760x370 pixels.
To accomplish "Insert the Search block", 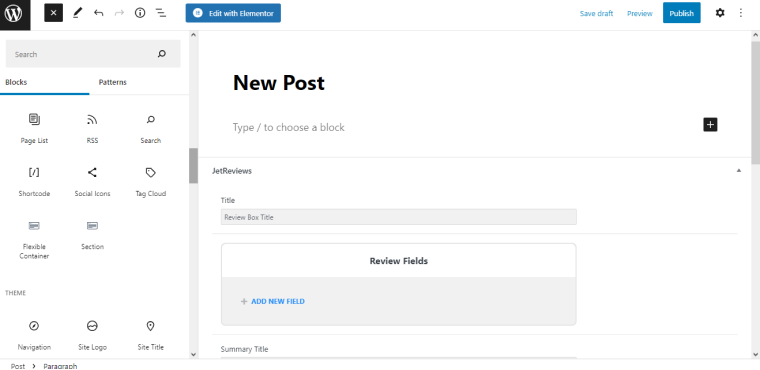I will (150, 128).
